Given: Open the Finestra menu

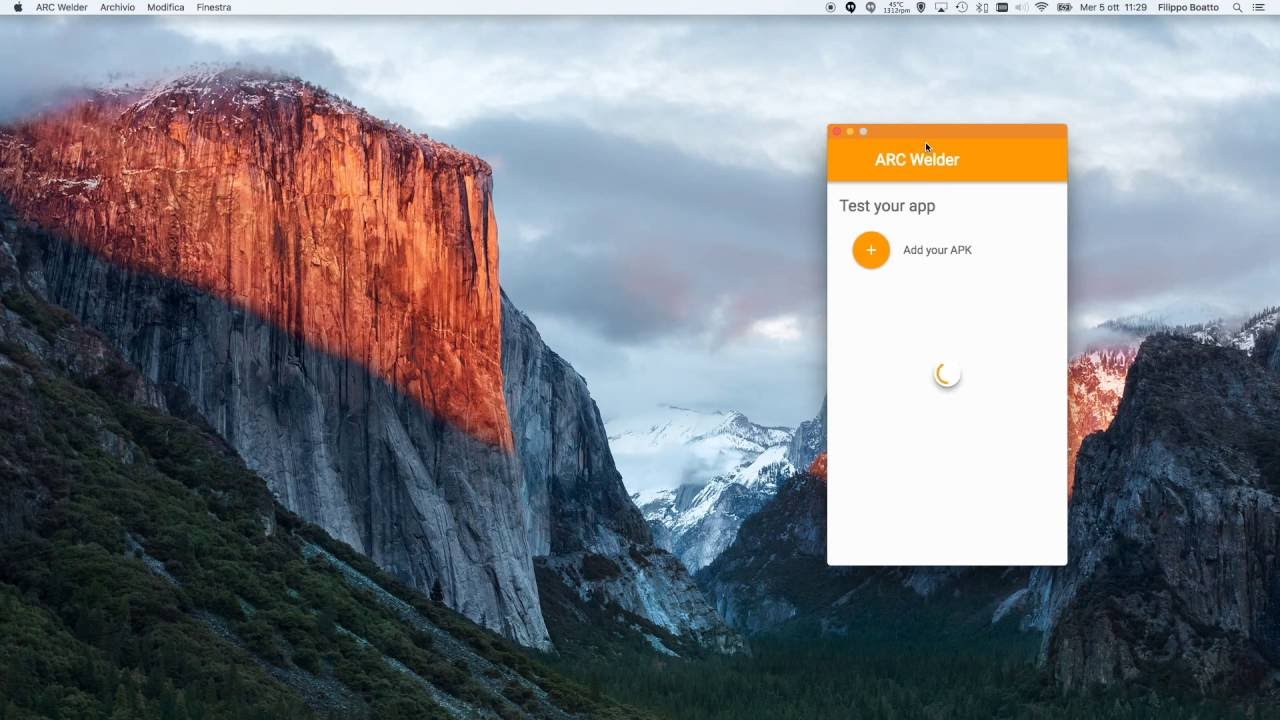Looking at the screenshot, I should (x=214, y=7).
